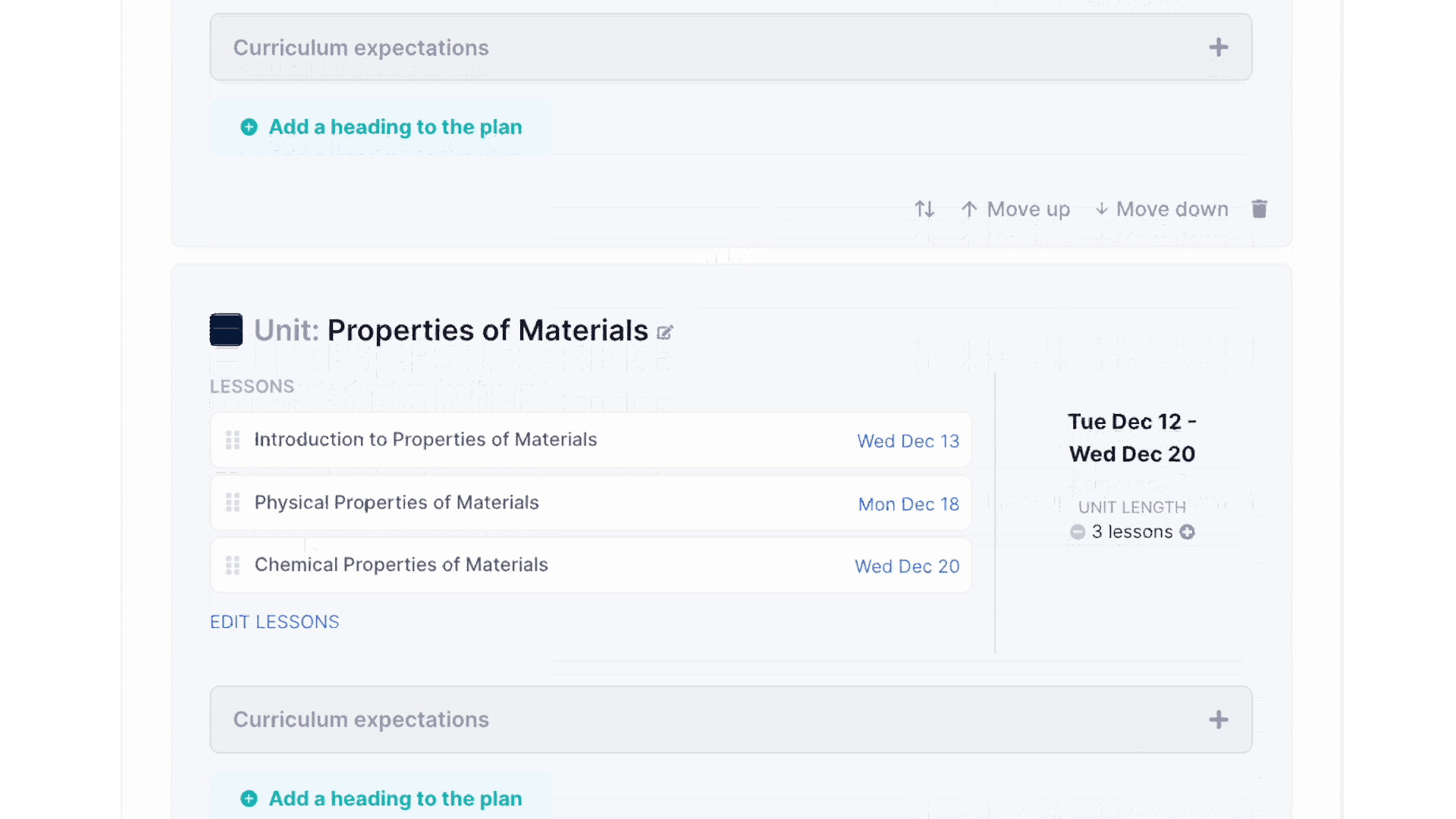Open the Properties of Materials color swatch

coord(226,330)
